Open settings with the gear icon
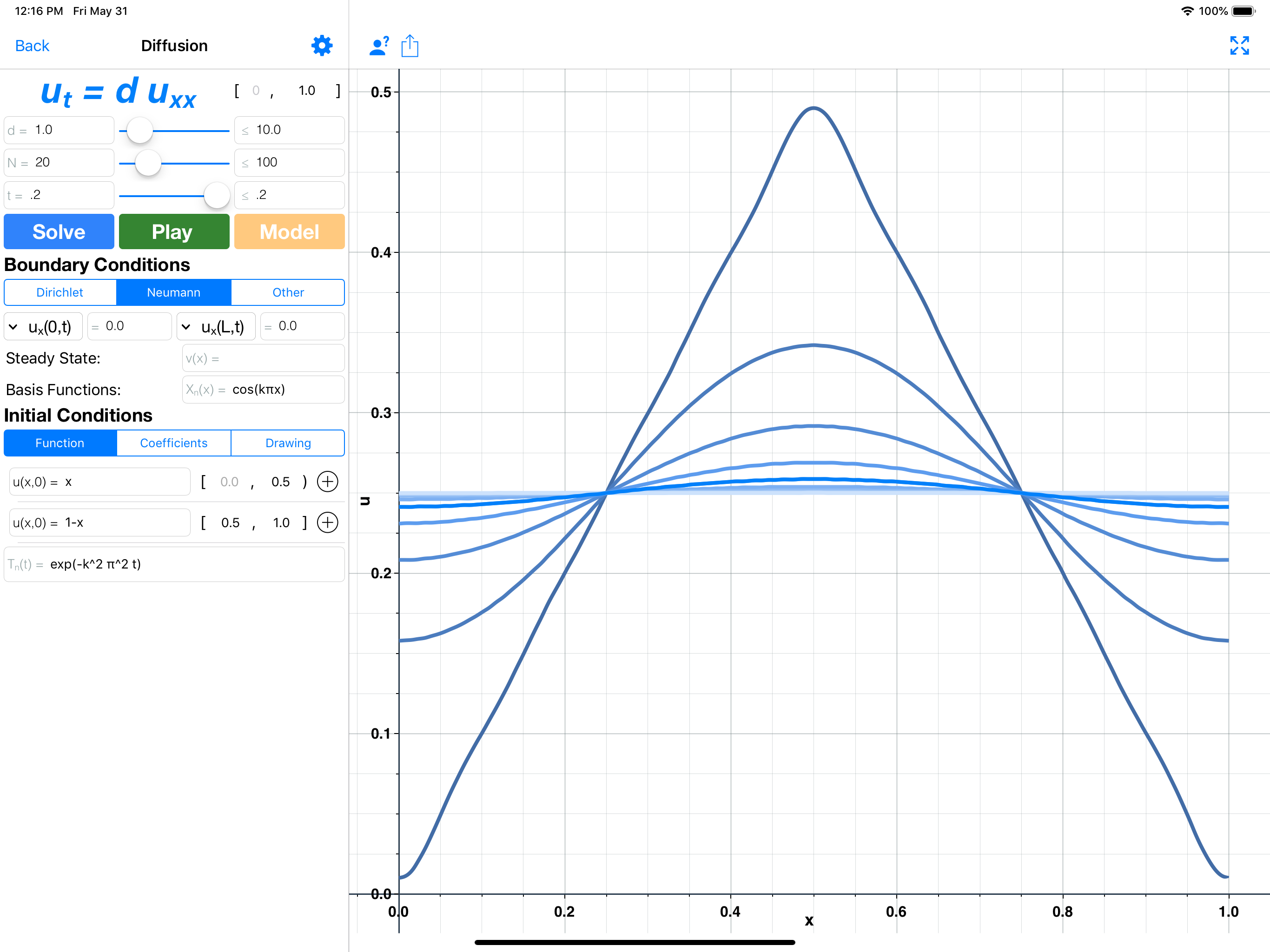Viewport: 1270px width, 952px height. click(322, 46)
